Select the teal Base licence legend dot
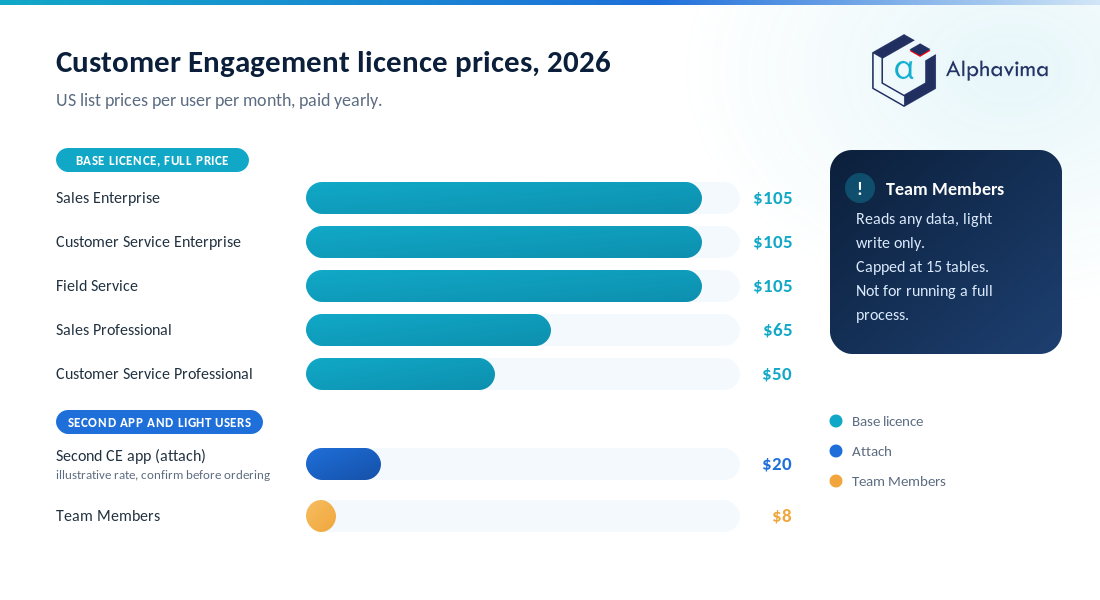This screenshot has width=1100, height=600. (x=836, y=421)
